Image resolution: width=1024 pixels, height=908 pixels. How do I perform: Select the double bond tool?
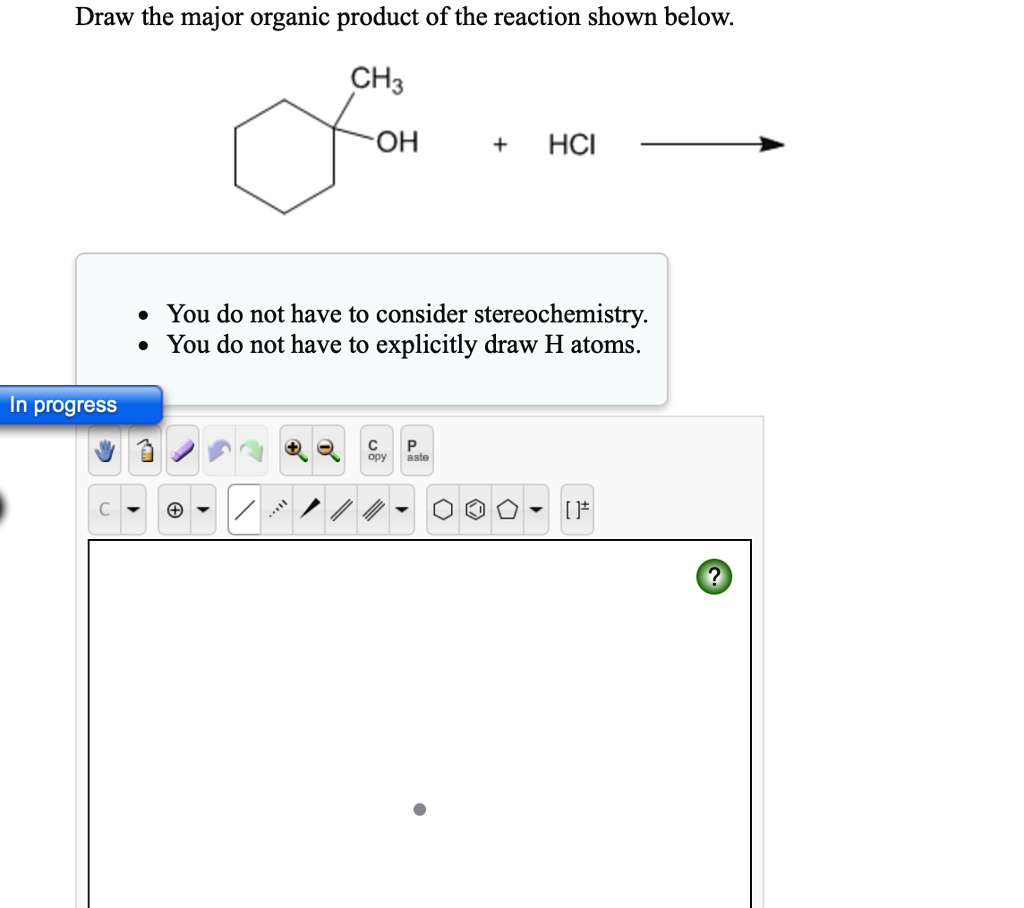[339, 509]
